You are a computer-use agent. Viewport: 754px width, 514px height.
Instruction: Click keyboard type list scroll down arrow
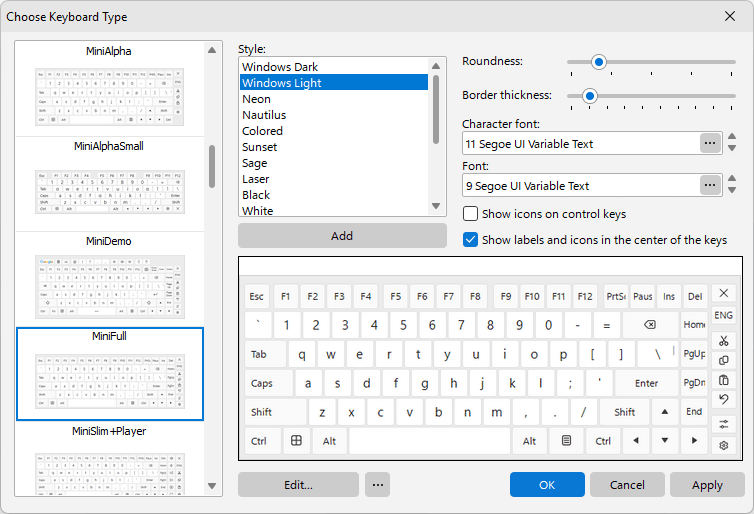click(x=212, y=486)
